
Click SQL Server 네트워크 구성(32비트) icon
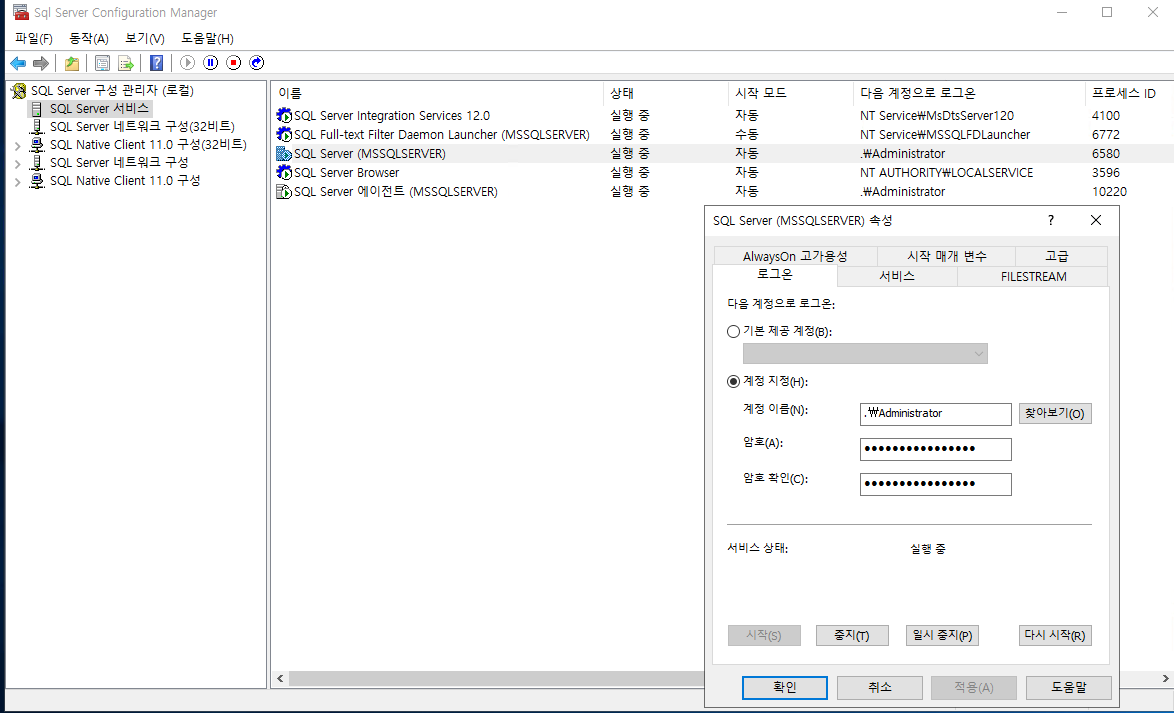37,127
